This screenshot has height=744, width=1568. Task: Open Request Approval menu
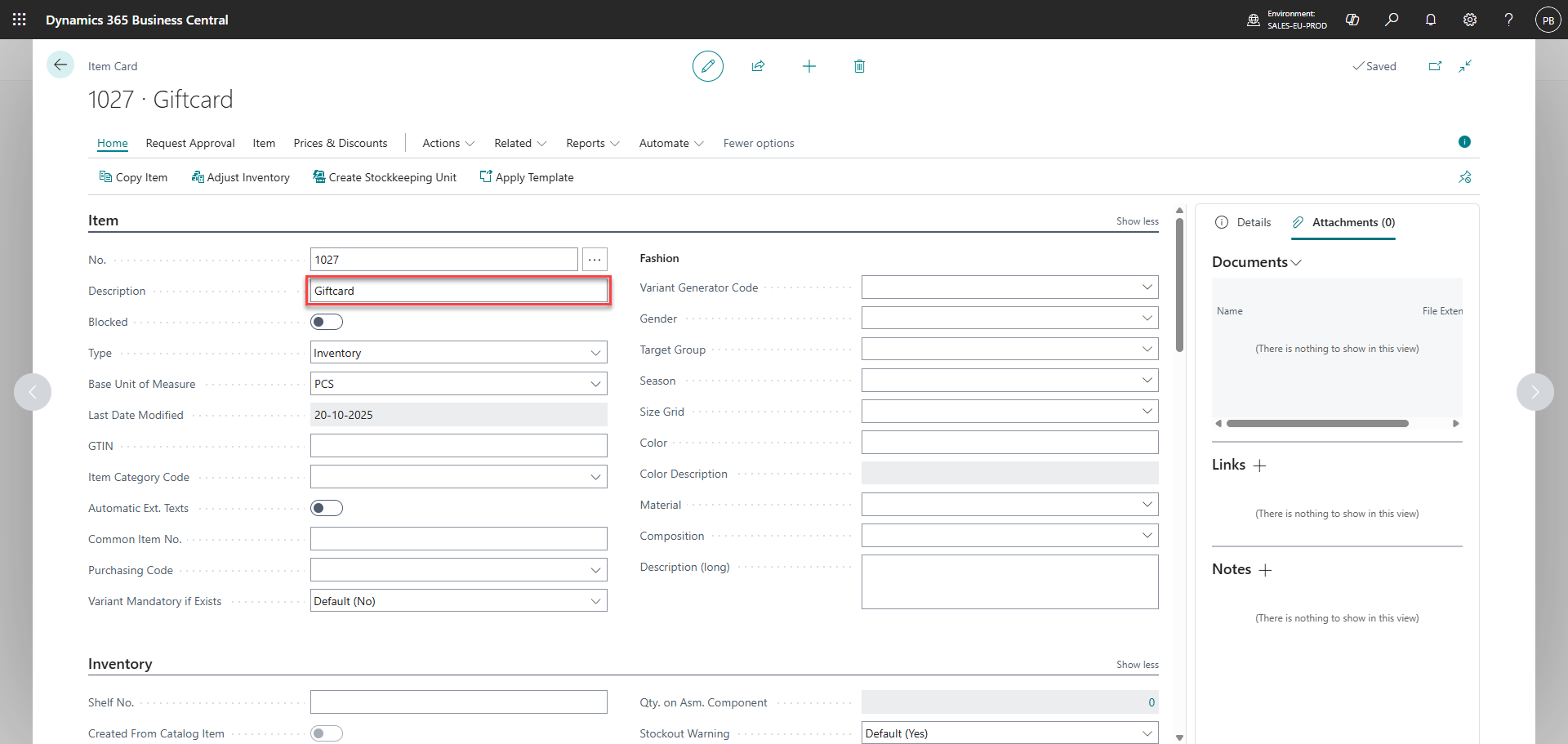point(190,143)
